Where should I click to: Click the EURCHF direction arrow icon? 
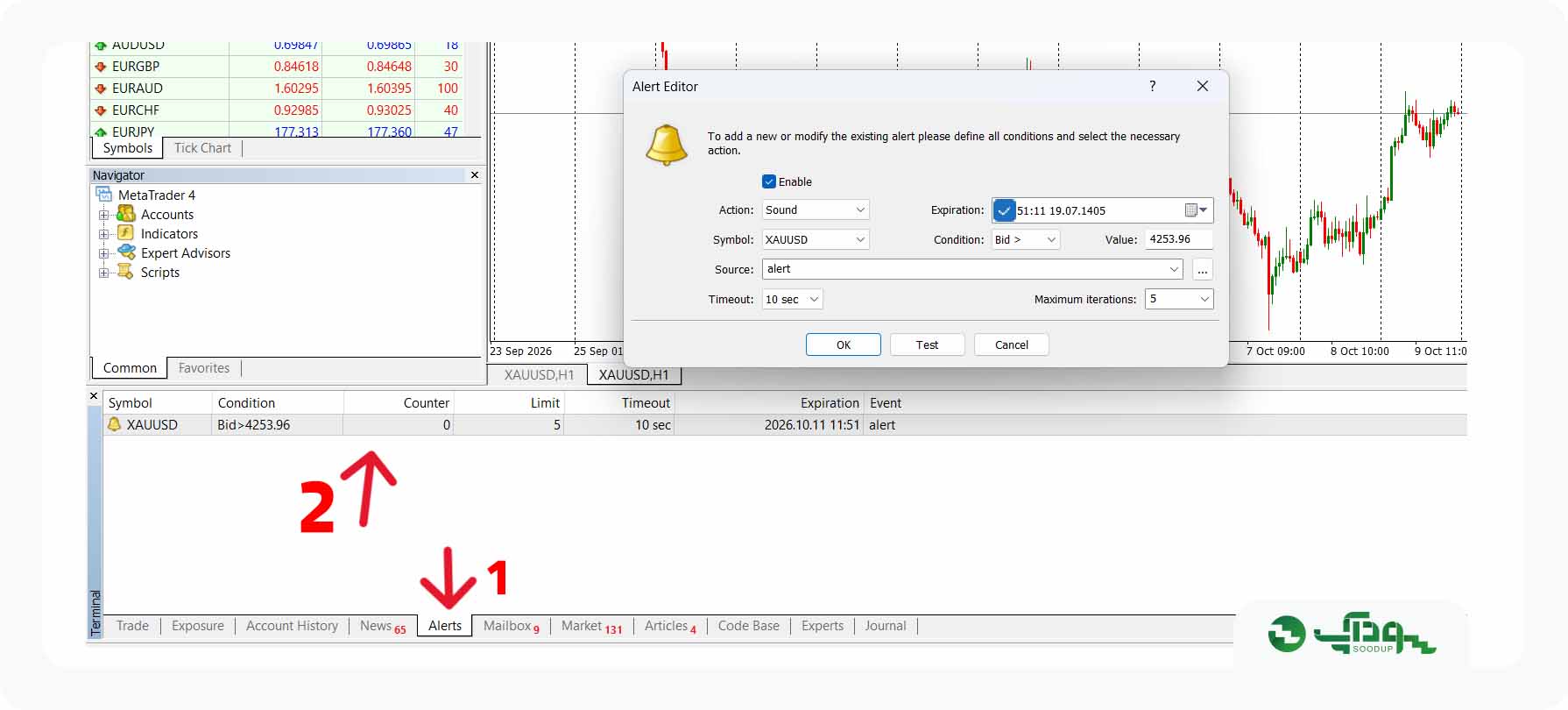(101, 110)
